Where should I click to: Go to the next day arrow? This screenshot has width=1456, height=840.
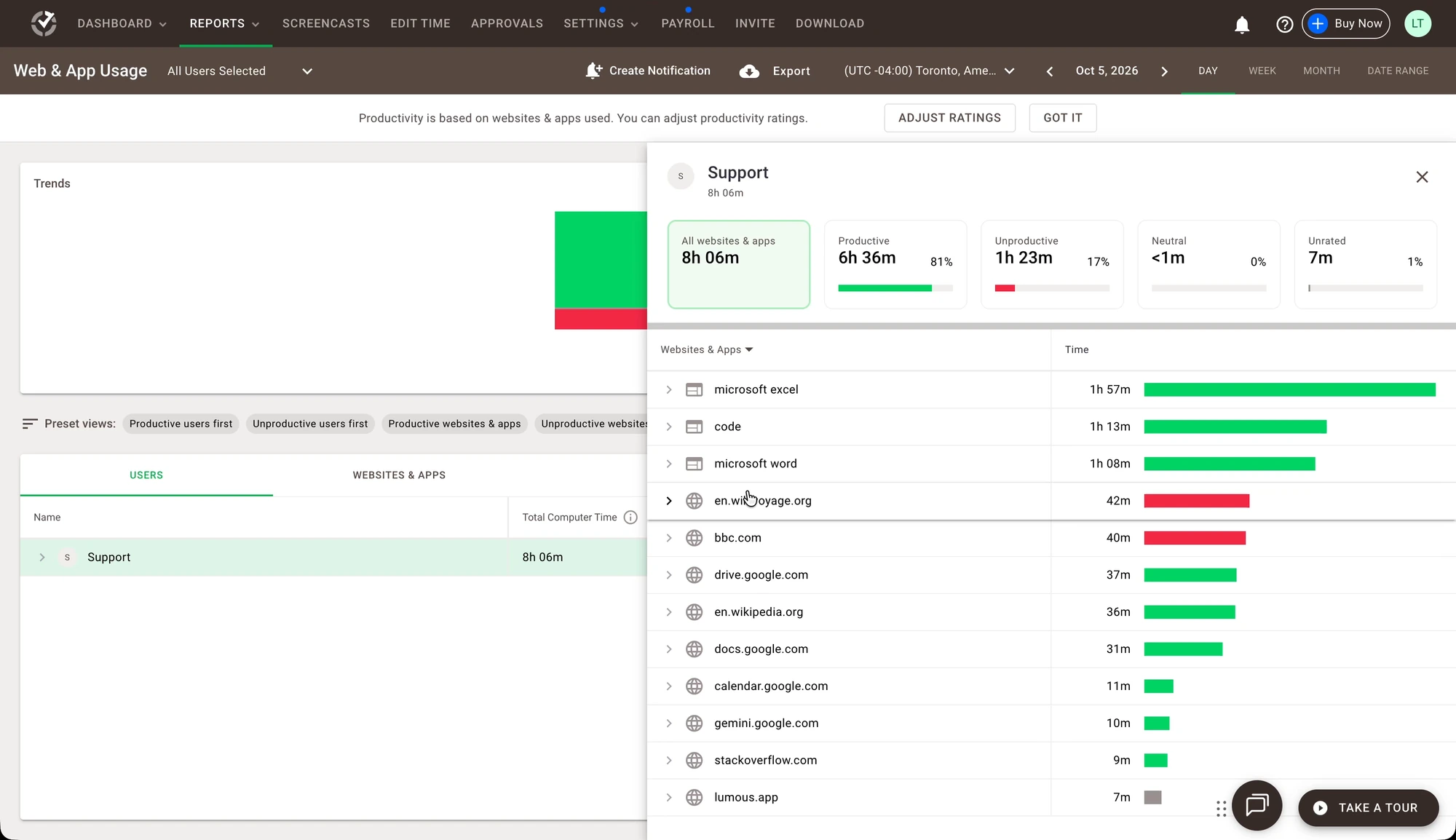(x=1164, y=71)
